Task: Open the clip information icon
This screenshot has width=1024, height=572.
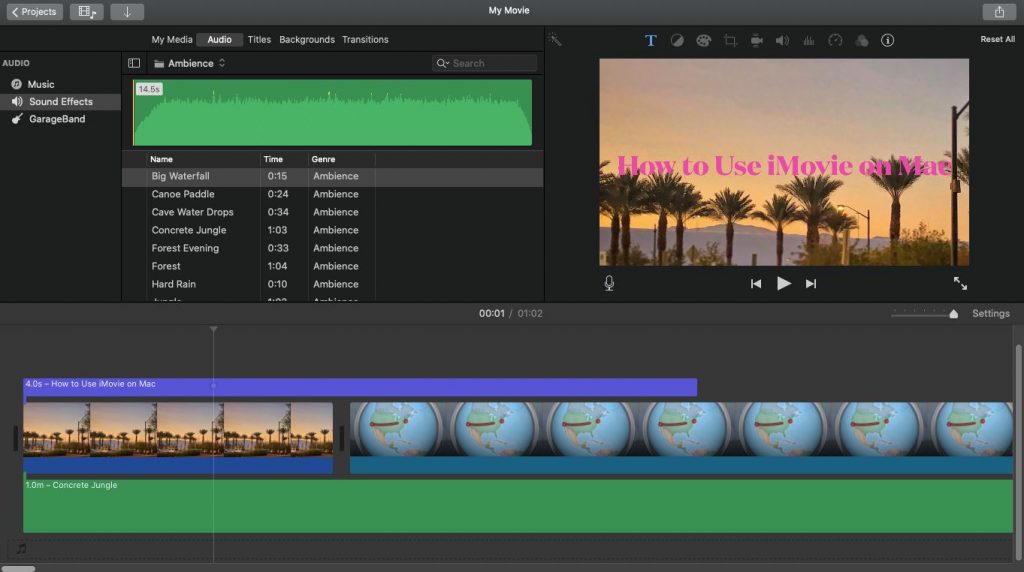Action: coord(888,40)
